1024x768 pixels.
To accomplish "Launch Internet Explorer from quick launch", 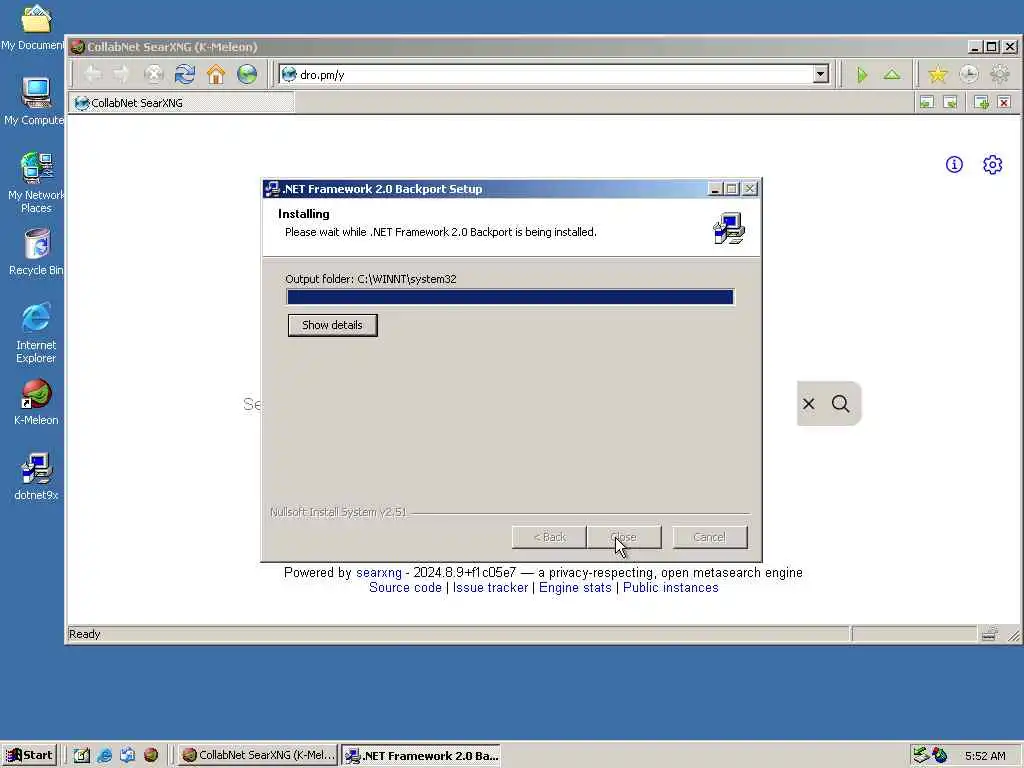I will [x=104, y=755].
